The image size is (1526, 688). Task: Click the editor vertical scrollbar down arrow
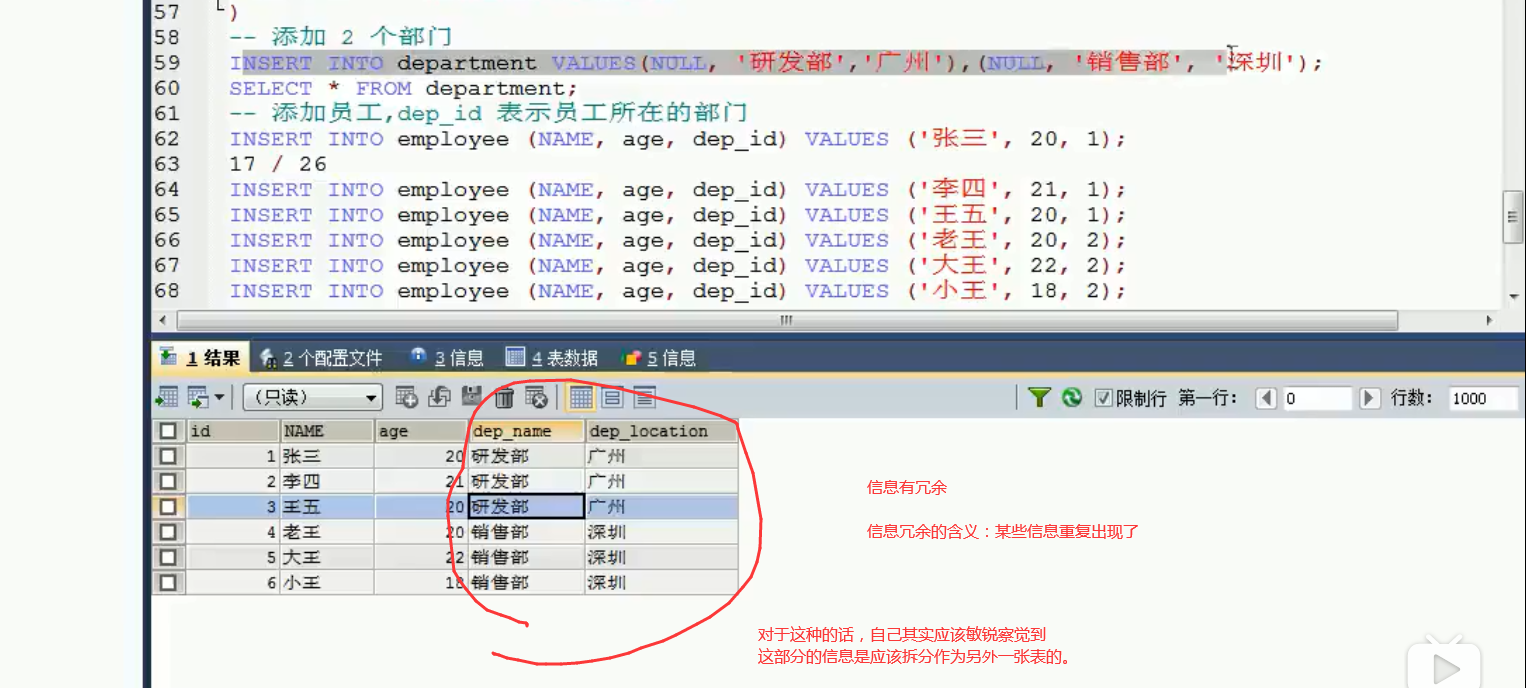[x=1513, y=297]
